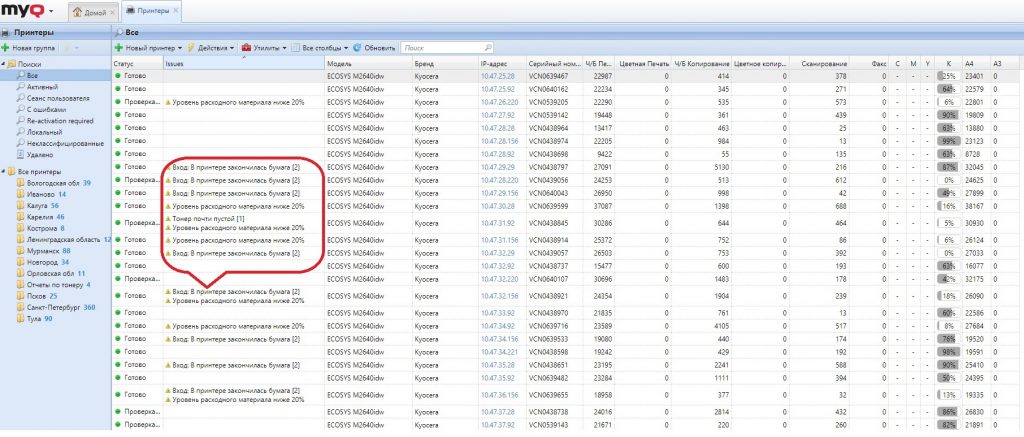Click the Все принтеры root folder icon

click(12, 171)
